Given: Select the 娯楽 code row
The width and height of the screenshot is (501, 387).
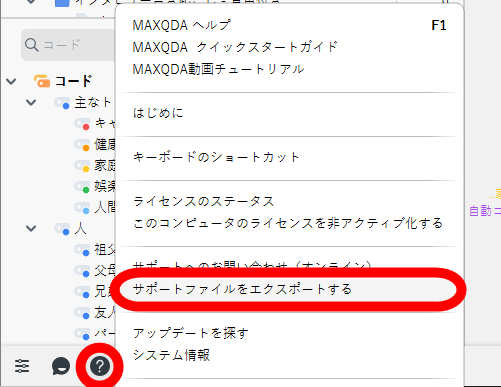Looking at the screenshot, I should (x=105, y=187).
